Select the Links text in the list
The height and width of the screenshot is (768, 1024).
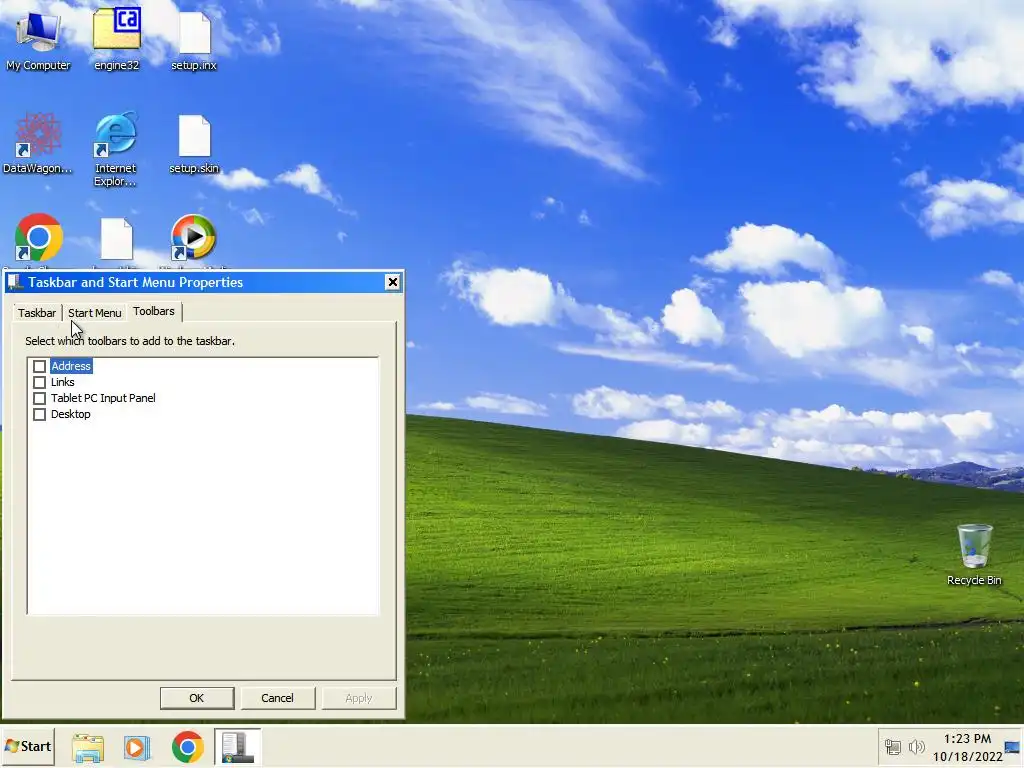(x=63, y=382)
